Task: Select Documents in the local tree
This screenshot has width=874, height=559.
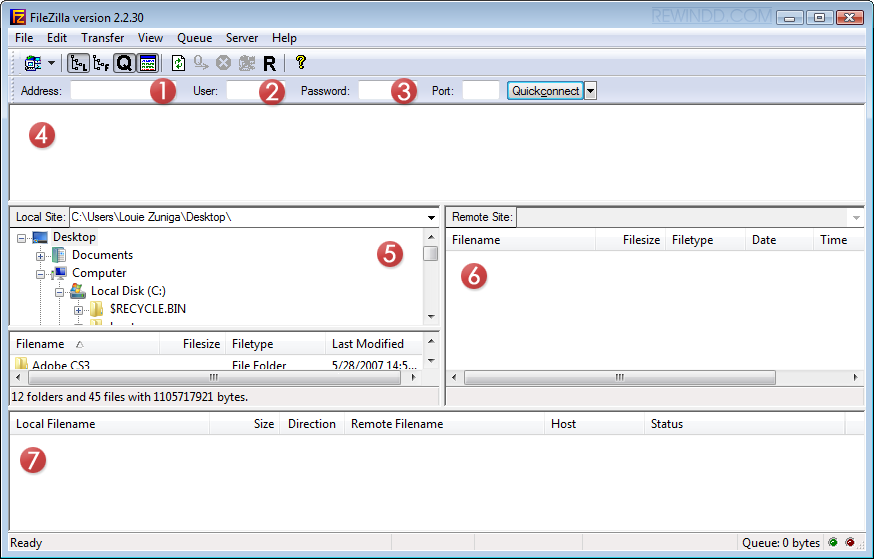Action: [103, 255]
